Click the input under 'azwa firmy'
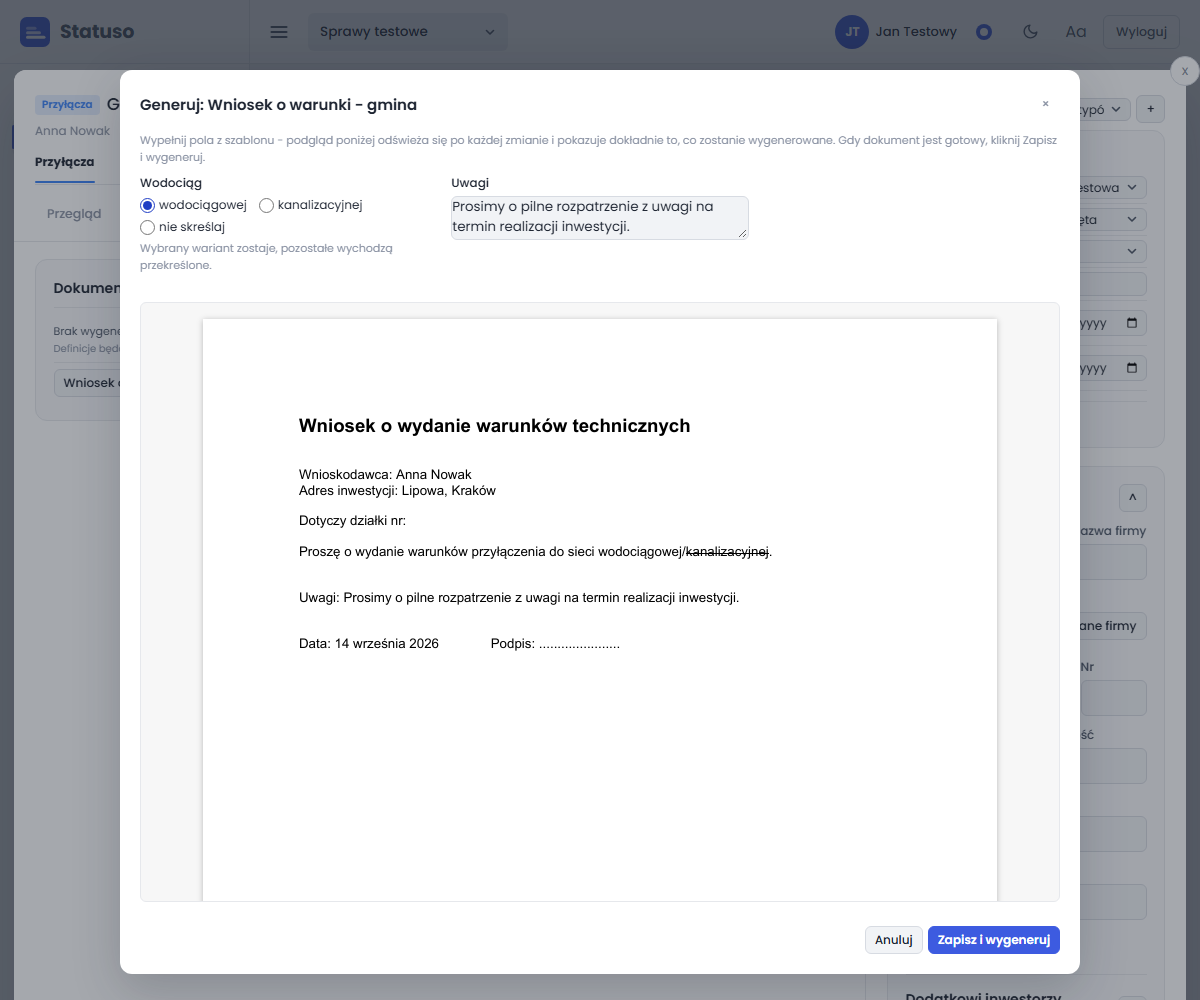This screenshot has width=1200, height=1000. [x=1113, y=563]
